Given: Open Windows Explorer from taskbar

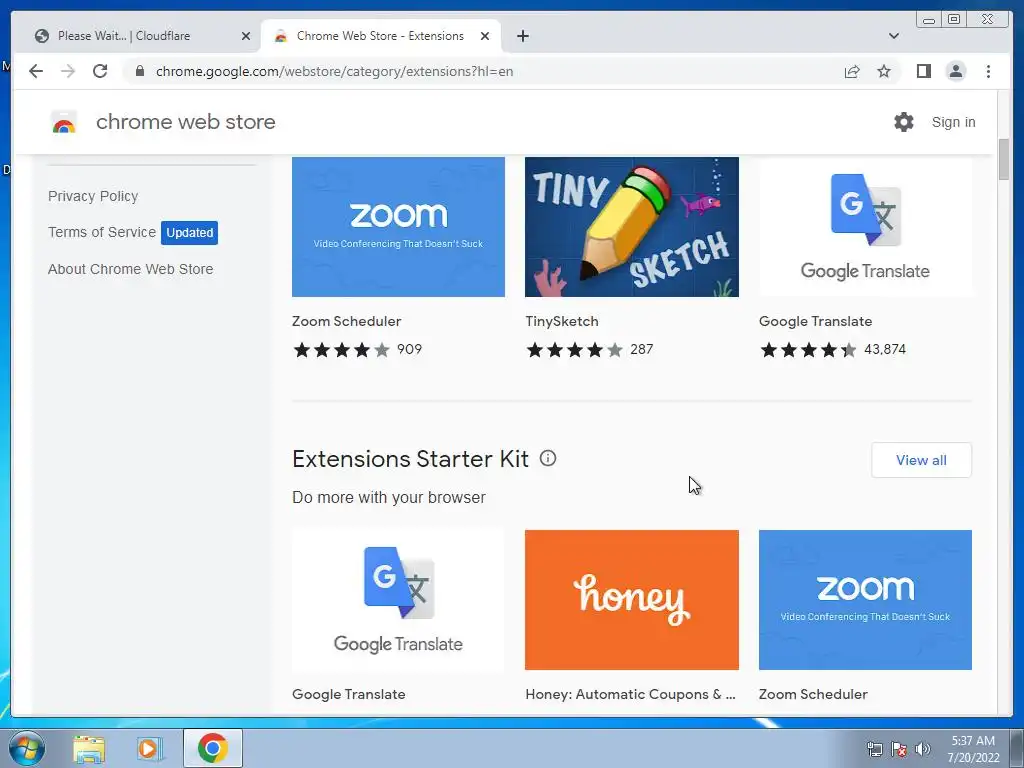Looking at the screenshot, I should click(x=89, y=748).
